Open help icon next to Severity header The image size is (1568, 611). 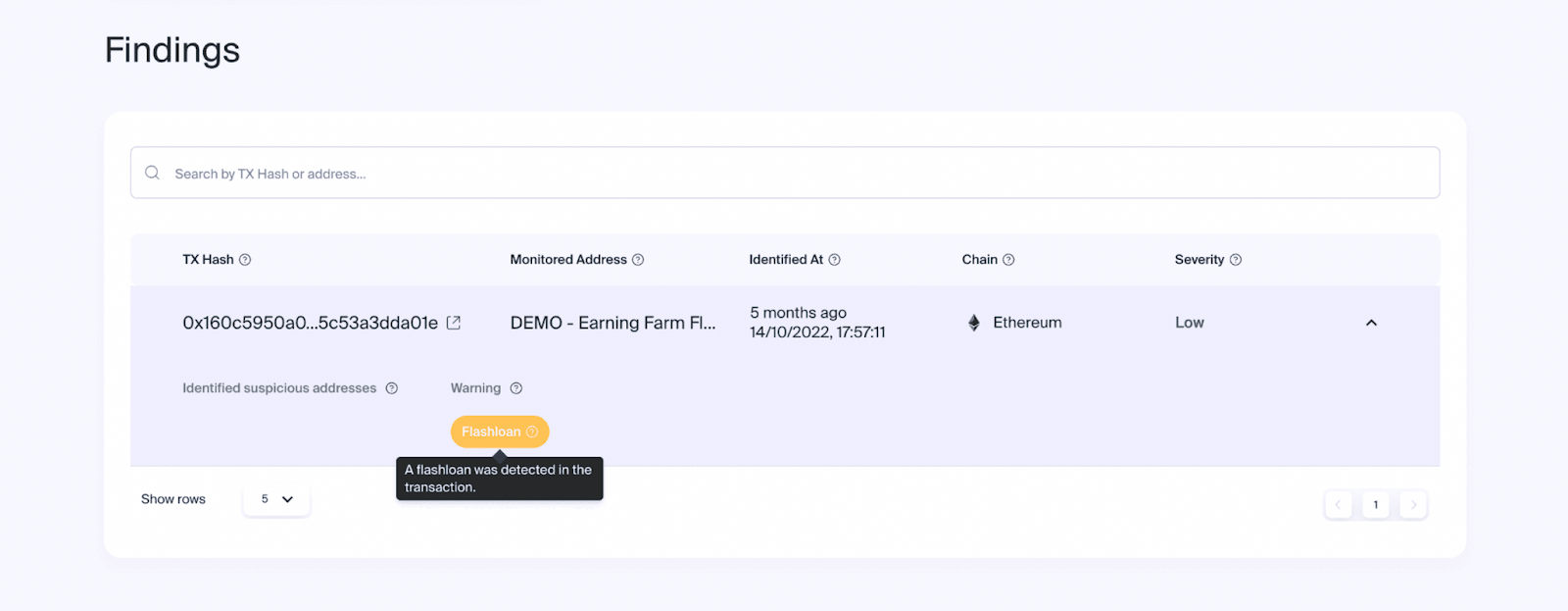pyautogui.click(x=1236, y=260)
